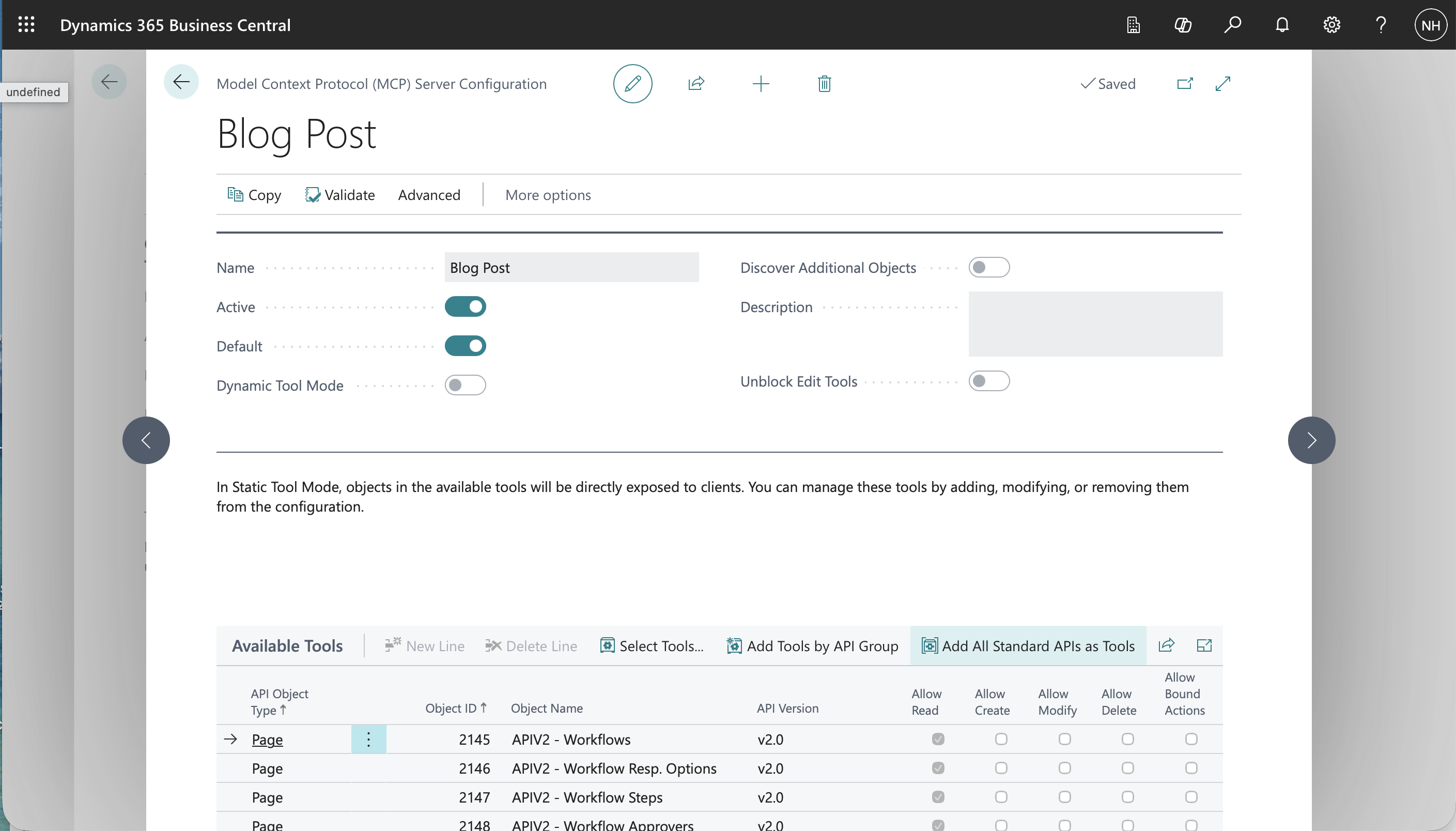Maximize the Available Tools part
The height and width of the screenshot is (831, 1456).
click(x=1204, y=645)
